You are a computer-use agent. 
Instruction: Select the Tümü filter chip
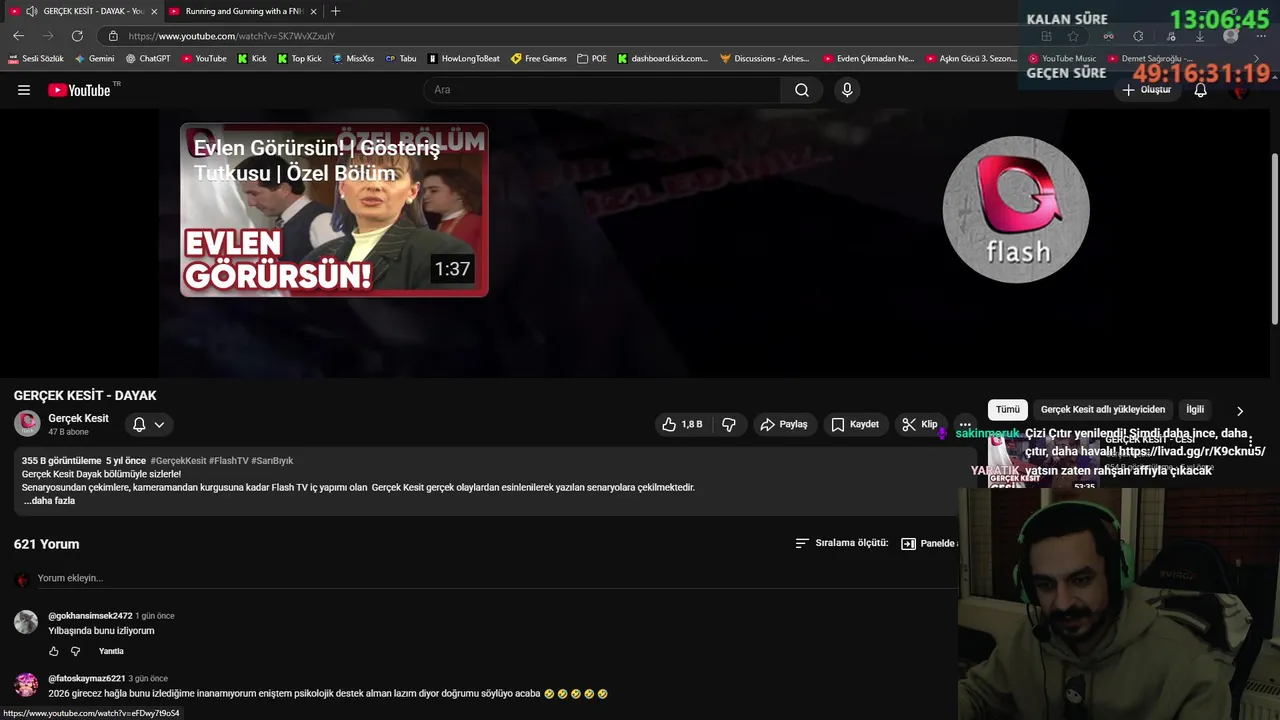click(x=1007, y=410)
